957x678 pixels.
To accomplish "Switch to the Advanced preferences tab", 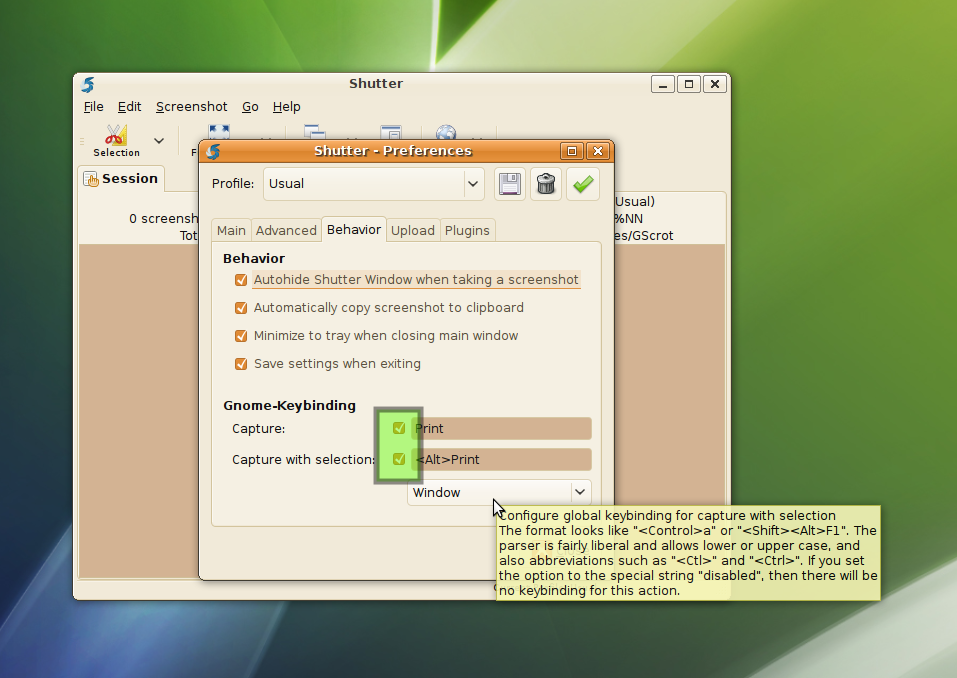I will (x=286, y=230).
